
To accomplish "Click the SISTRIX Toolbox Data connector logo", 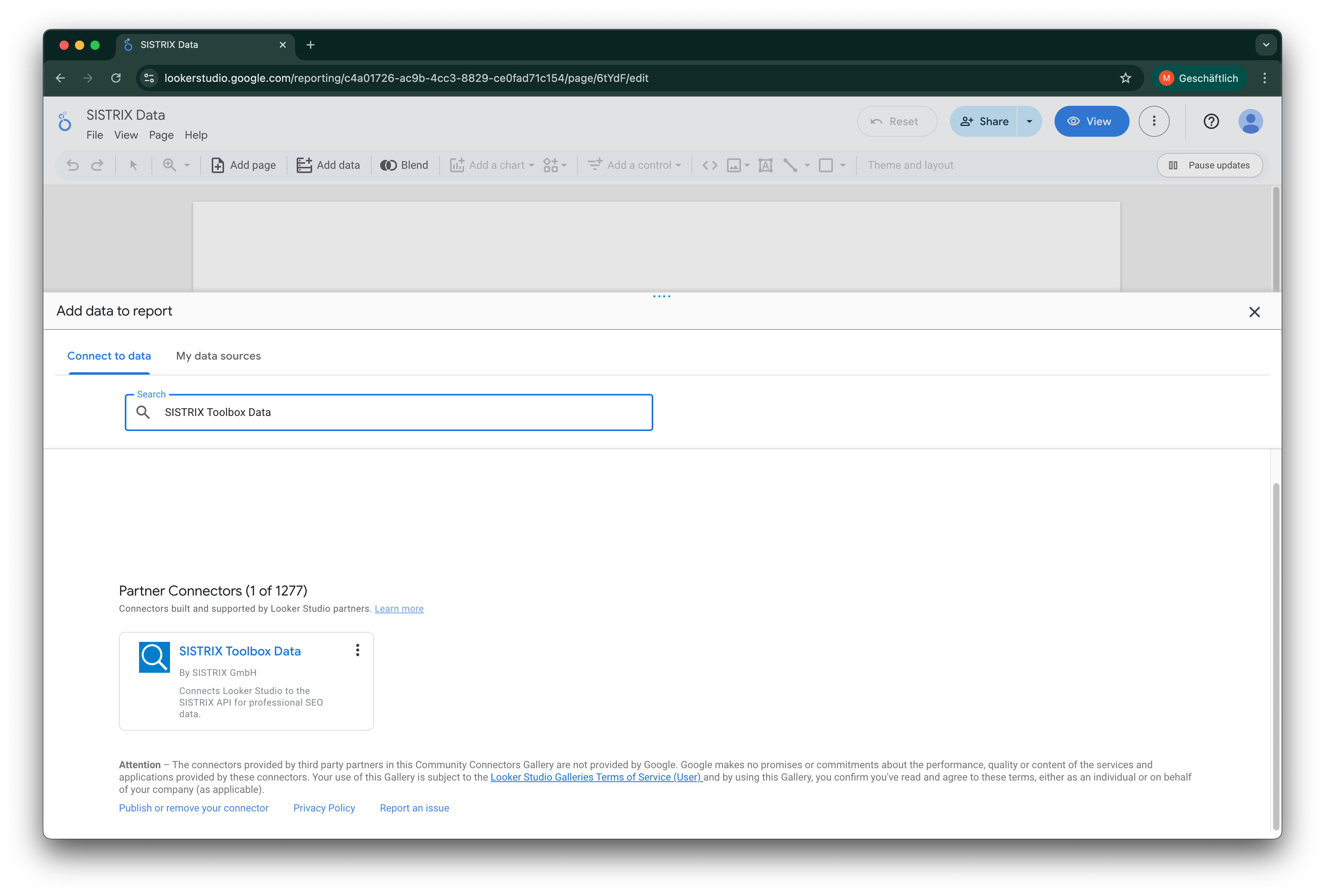I will pos(155,657).
